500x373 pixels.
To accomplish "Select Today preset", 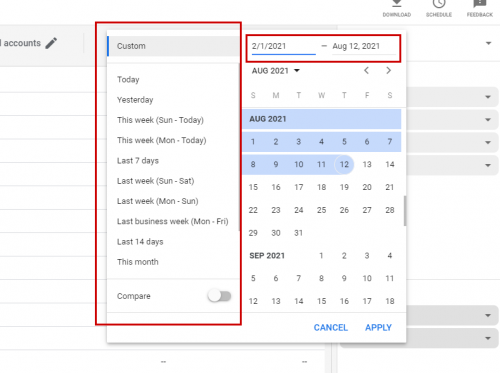I will [128, 79].
